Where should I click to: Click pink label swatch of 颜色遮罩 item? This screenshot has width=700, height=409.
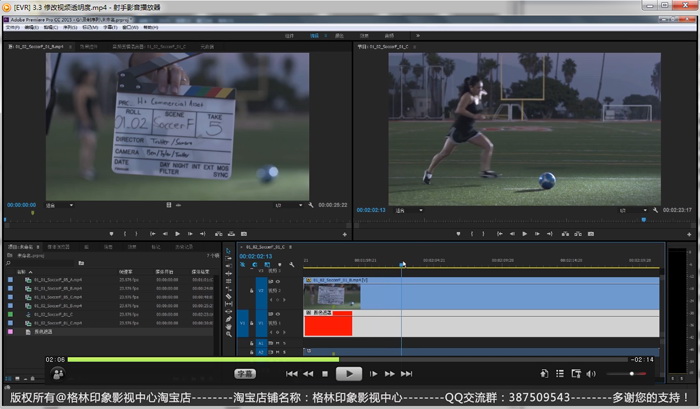(x=10, y=332)
